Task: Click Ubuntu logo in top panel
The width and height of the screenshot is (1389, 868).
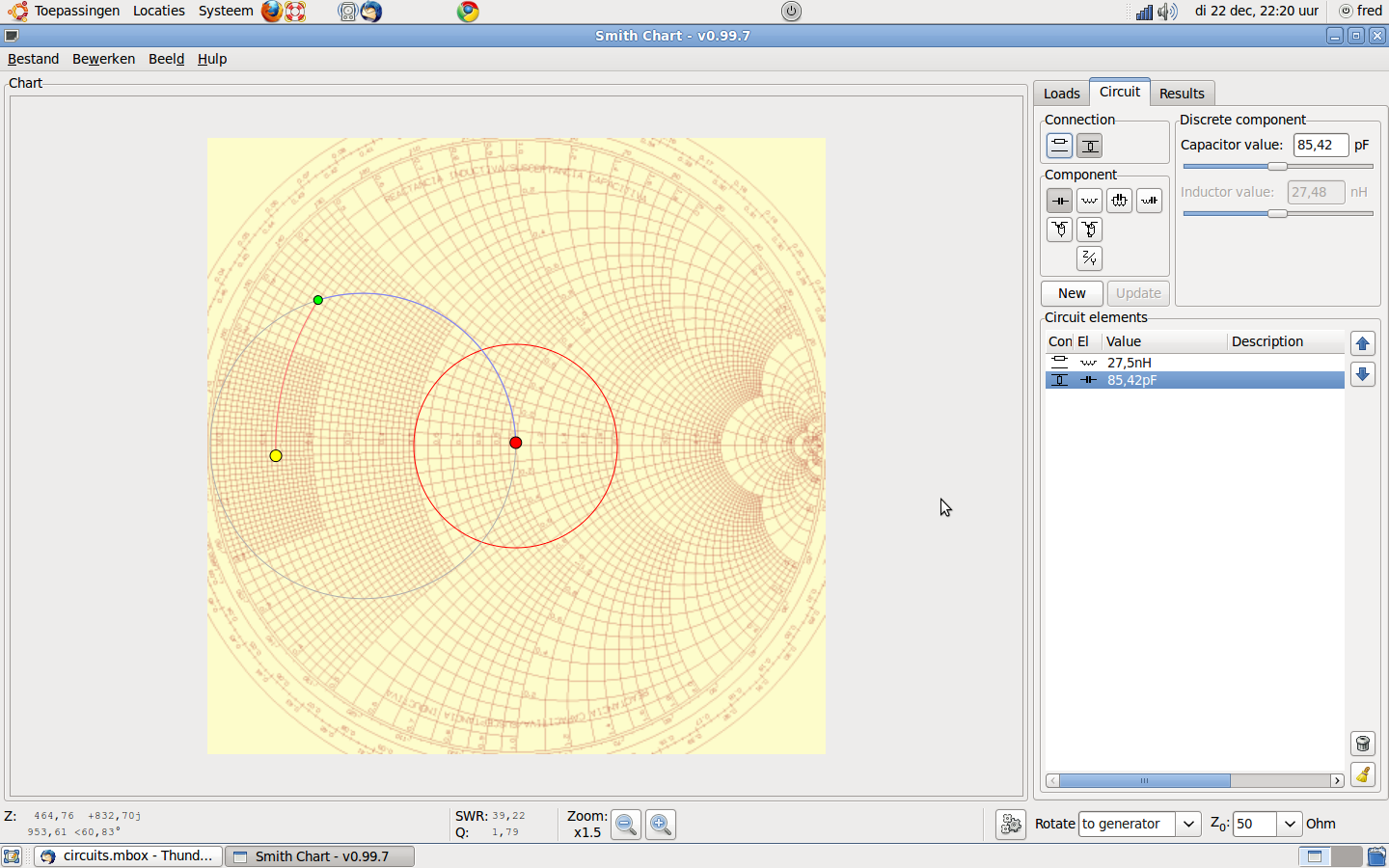Action: pyautogui.click(x=17, y=12)
